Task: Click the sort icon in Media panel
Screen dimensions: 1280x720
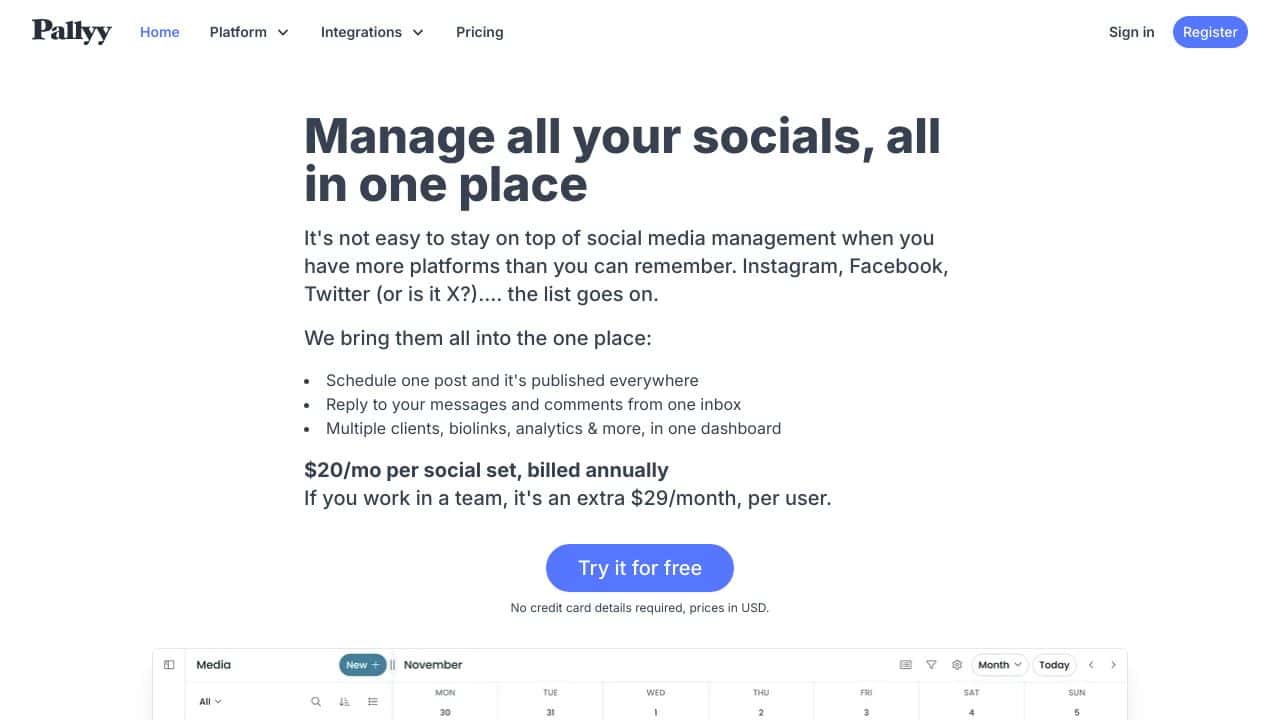Action: point(344,702)
